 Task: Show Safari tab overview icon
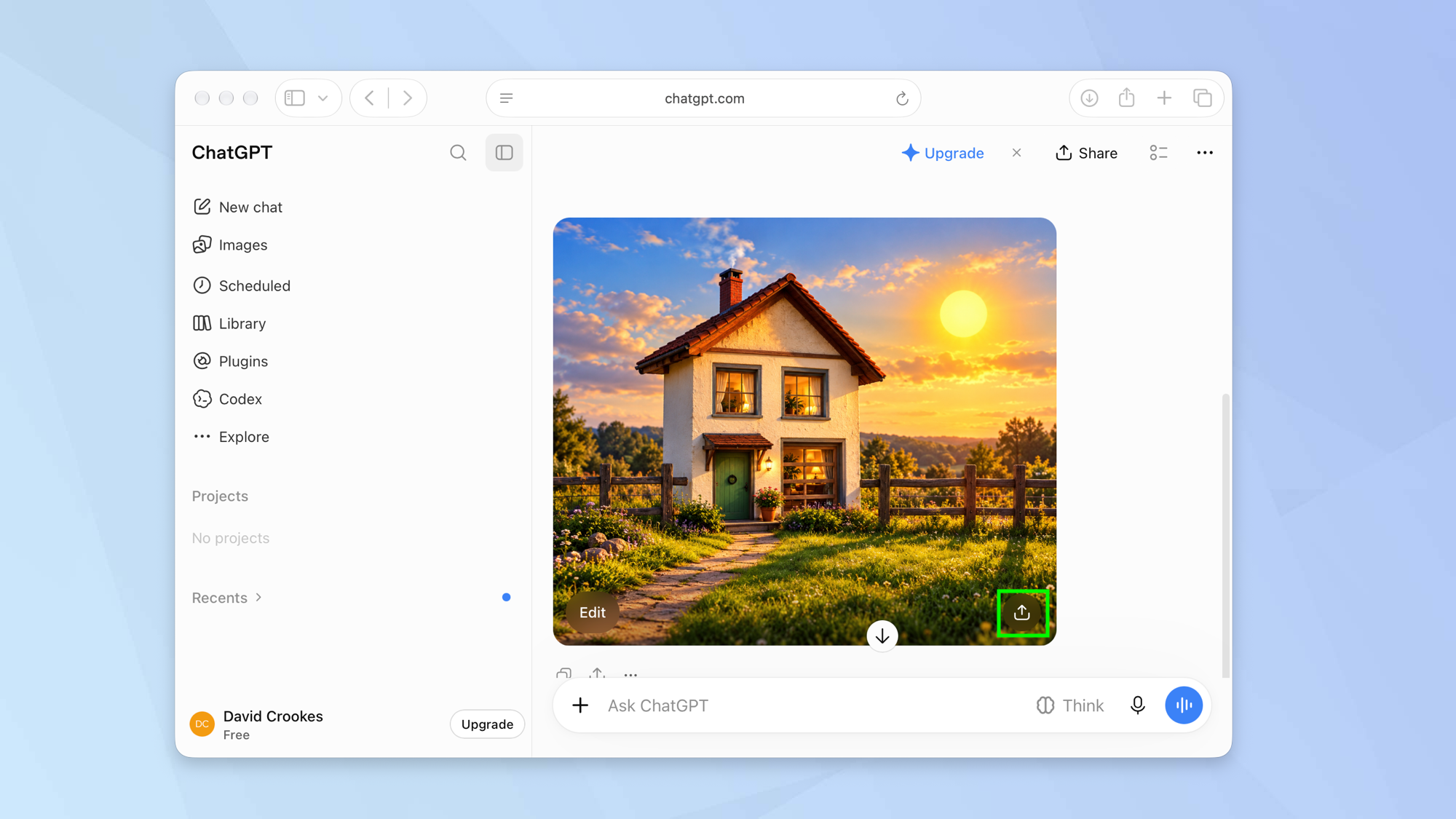click(x=1203, y=98)
